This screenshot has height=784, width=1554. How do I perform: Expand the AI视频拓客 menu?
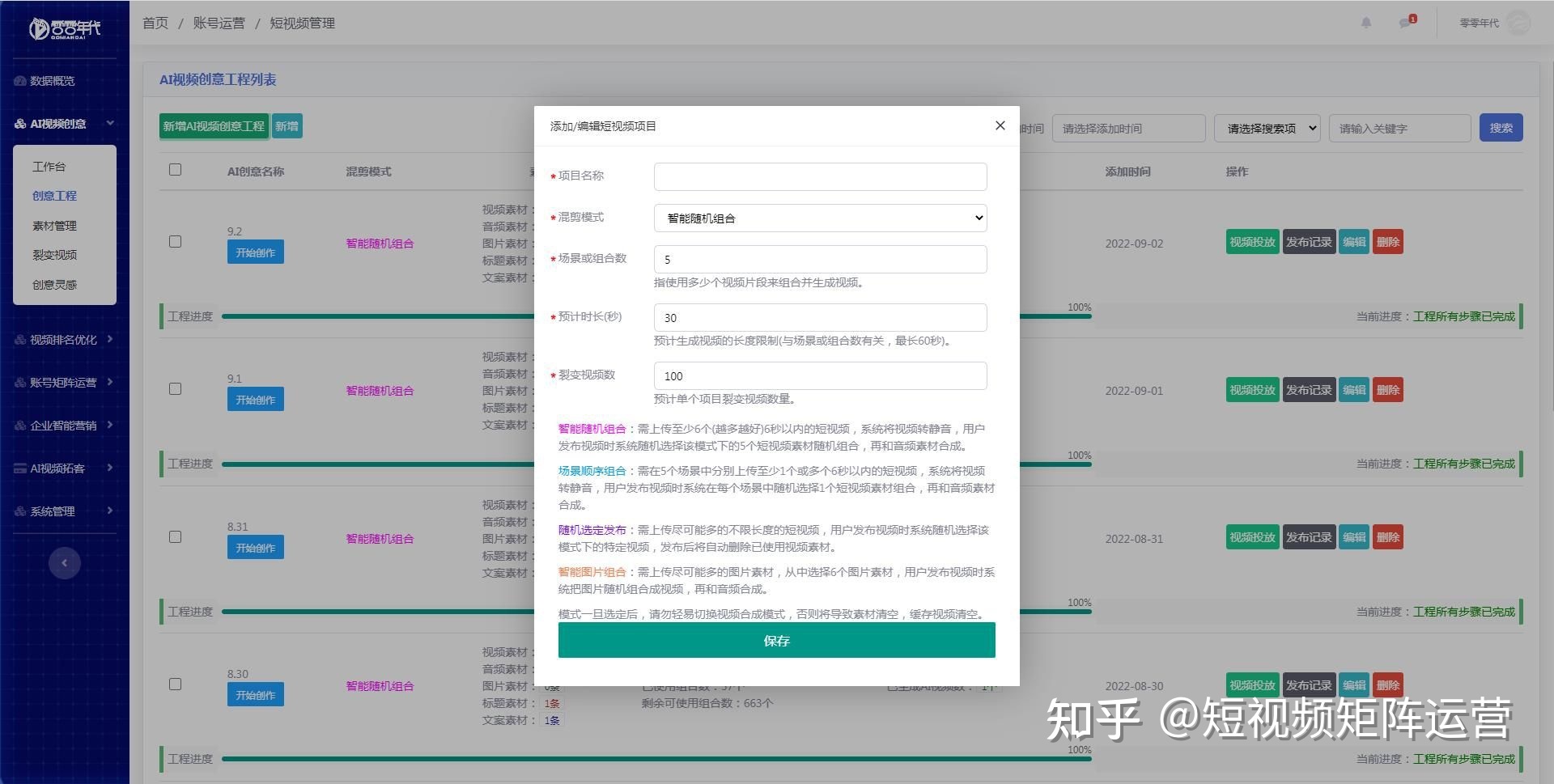coord(110,468)
